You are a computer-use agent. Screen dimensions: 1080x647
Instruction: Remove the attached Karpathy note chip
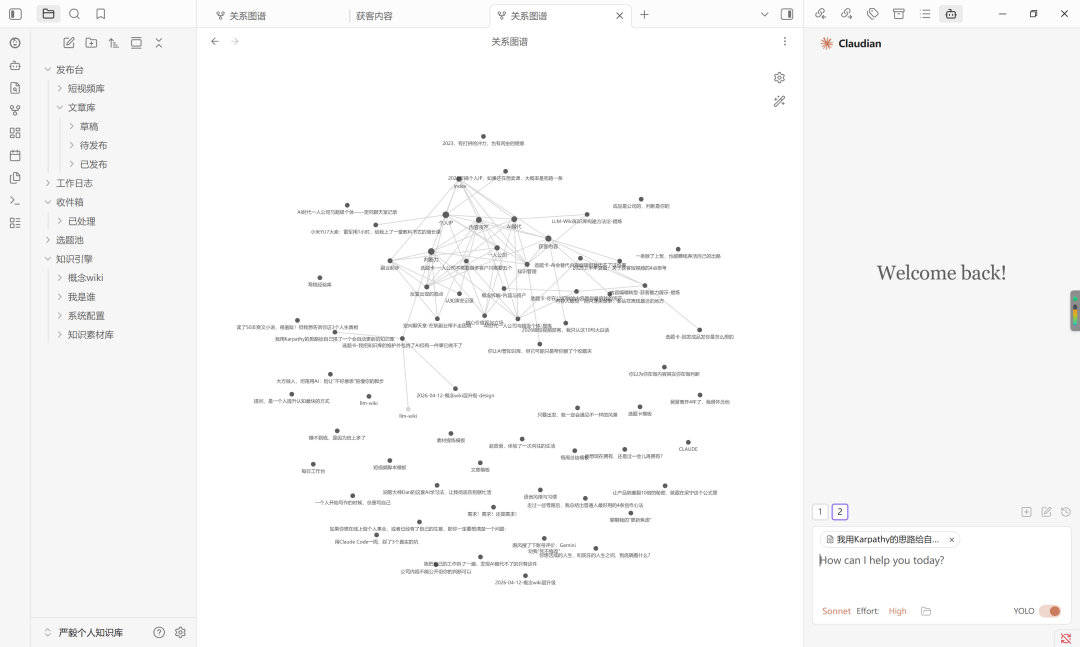(x=952, y=539)
